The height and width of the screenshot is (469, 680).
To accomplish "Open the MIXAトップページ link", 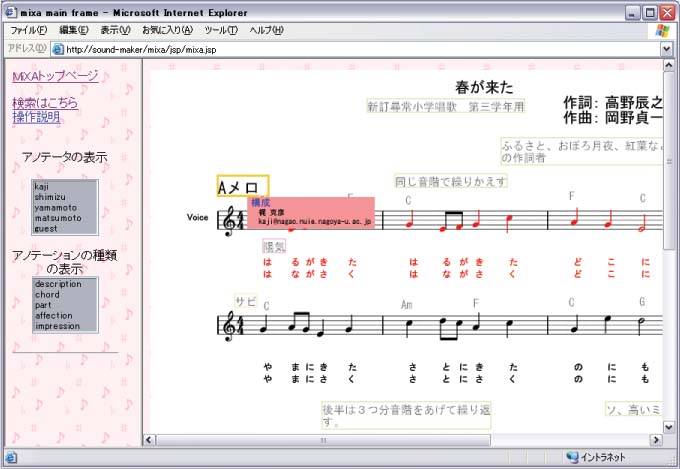I will click(56, 76).
